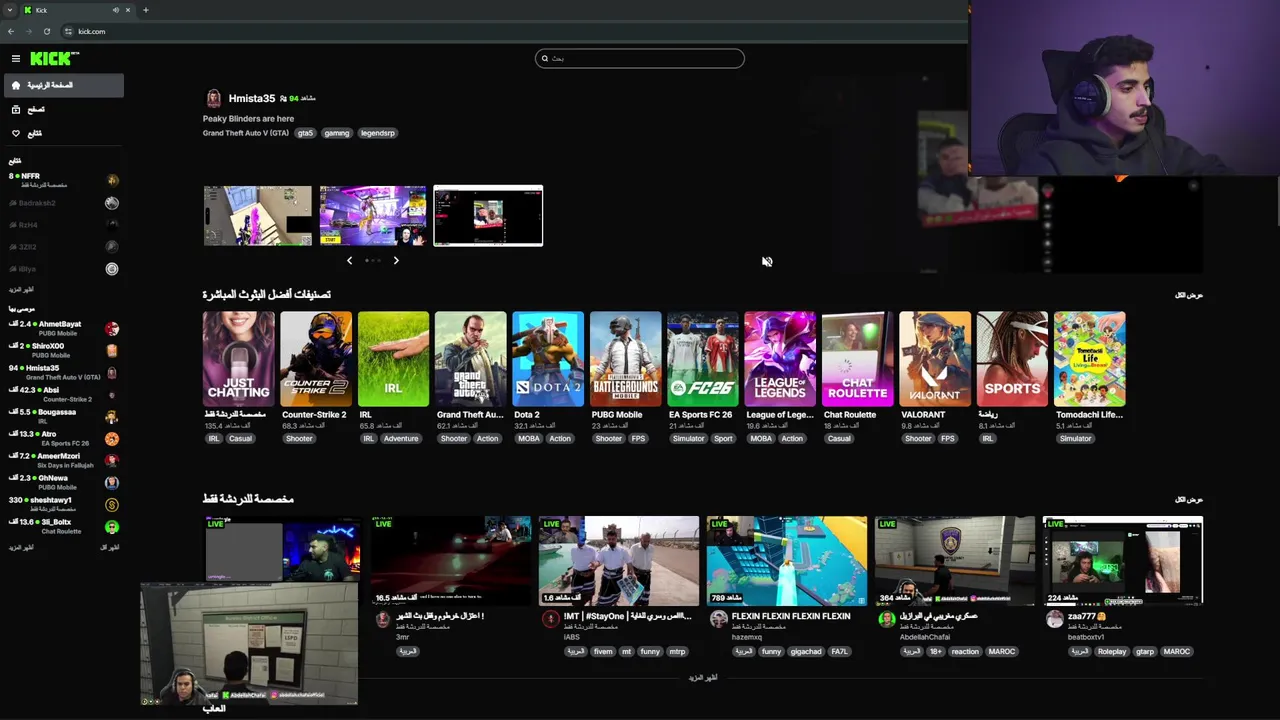
Task: Open the hamburger sidebar menu
Action: [x=16, y=59]
